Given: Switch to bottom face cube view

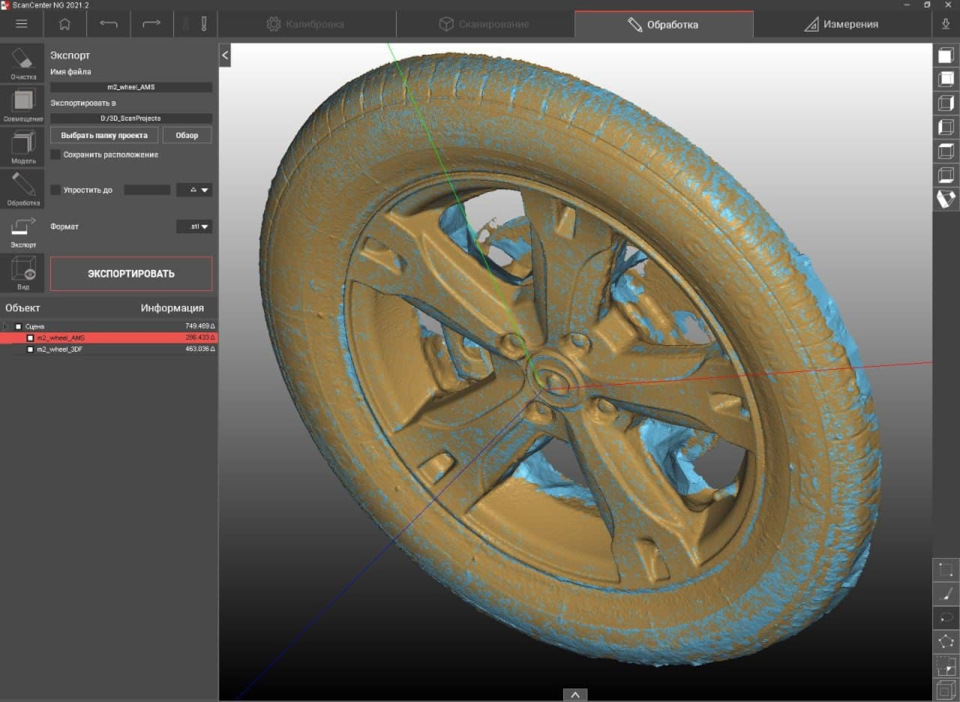Looking at the screenshot, I should [946, 174].
